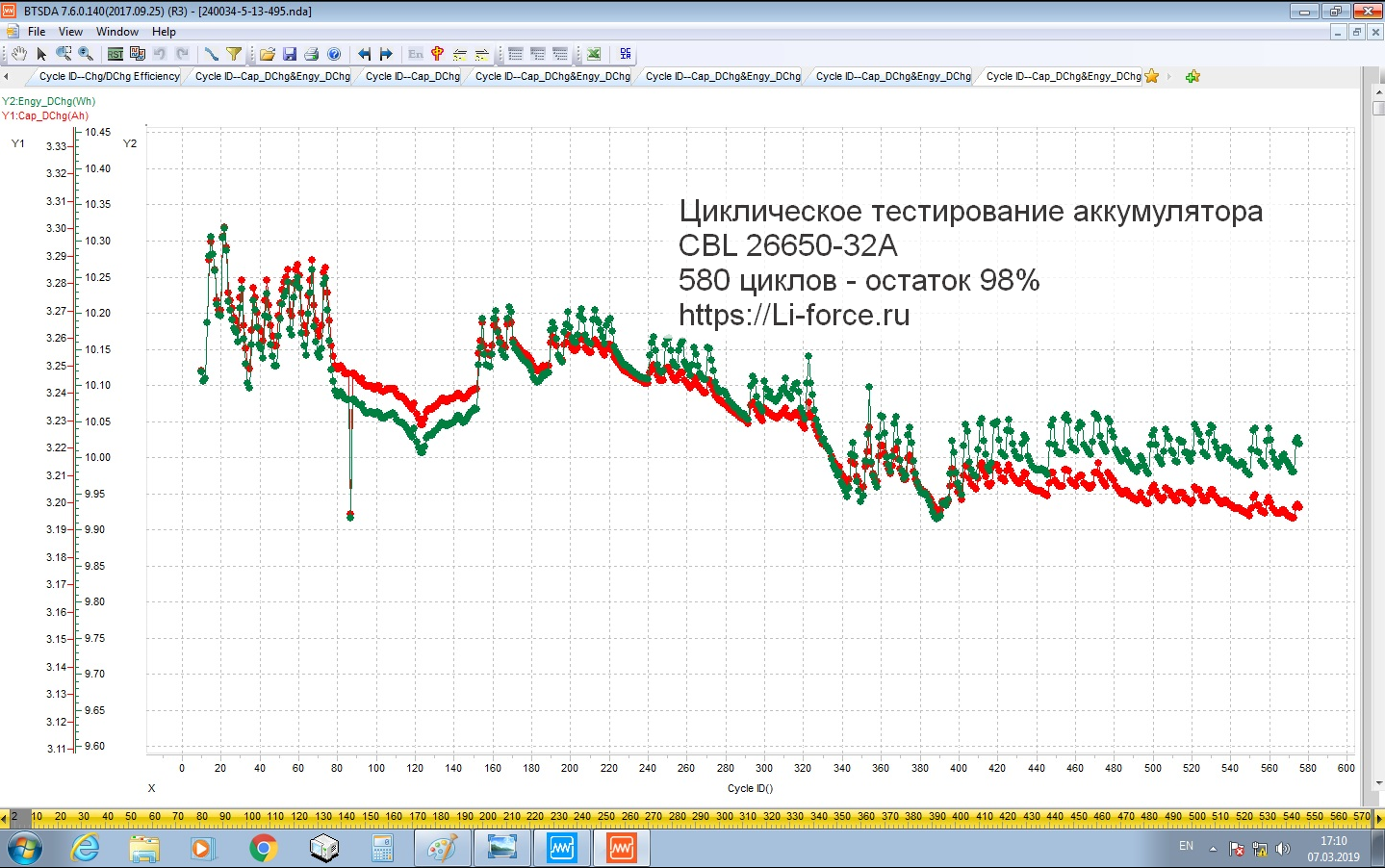
Task: Open the View menu
Action: pyautogui.click(x=70, y=32)
